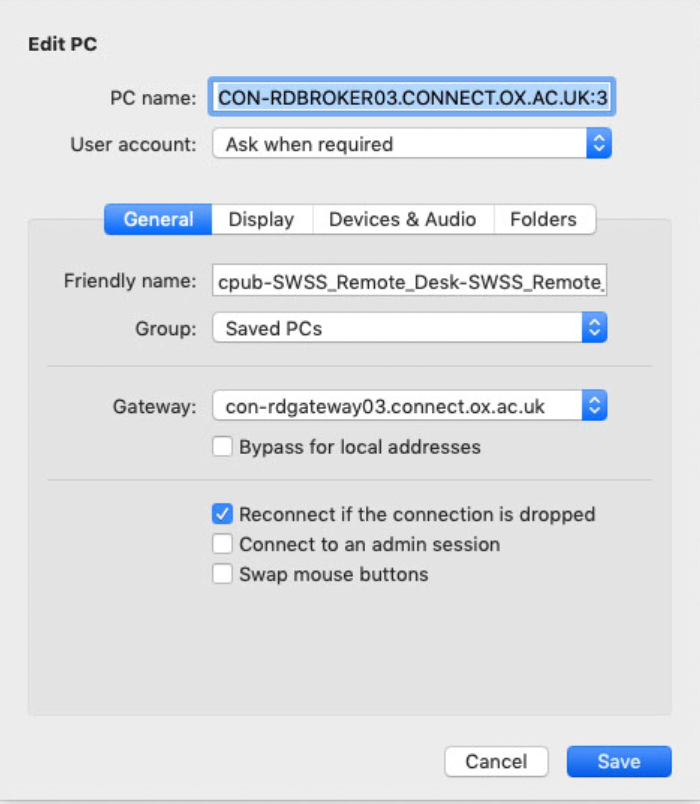700x804 pixels.
Task: Enable Bypass for local addresses
Action: coord(222,447)
